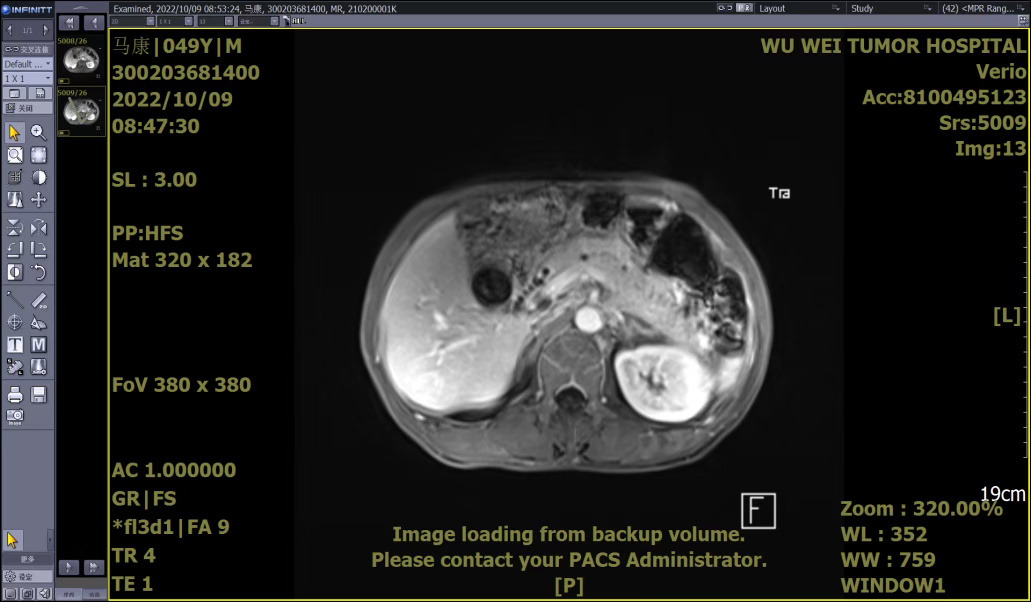The width and height of the screenshot is (1031, 602).
Task: Open the Default preset dropdown
Action: pos(27,64)
